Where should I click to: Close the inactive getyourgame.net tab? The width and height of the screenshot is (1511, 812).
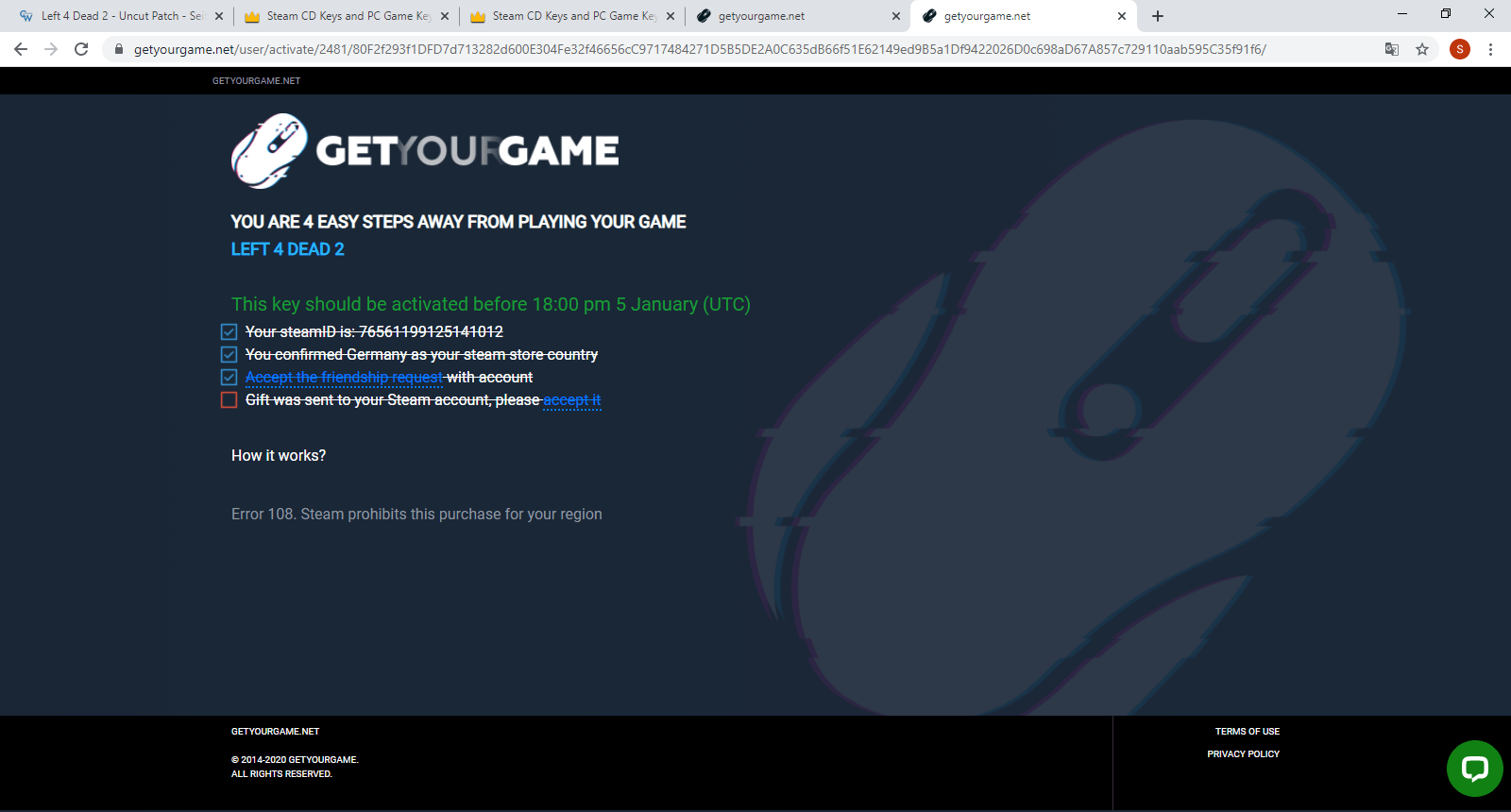[x=896, y=16]
